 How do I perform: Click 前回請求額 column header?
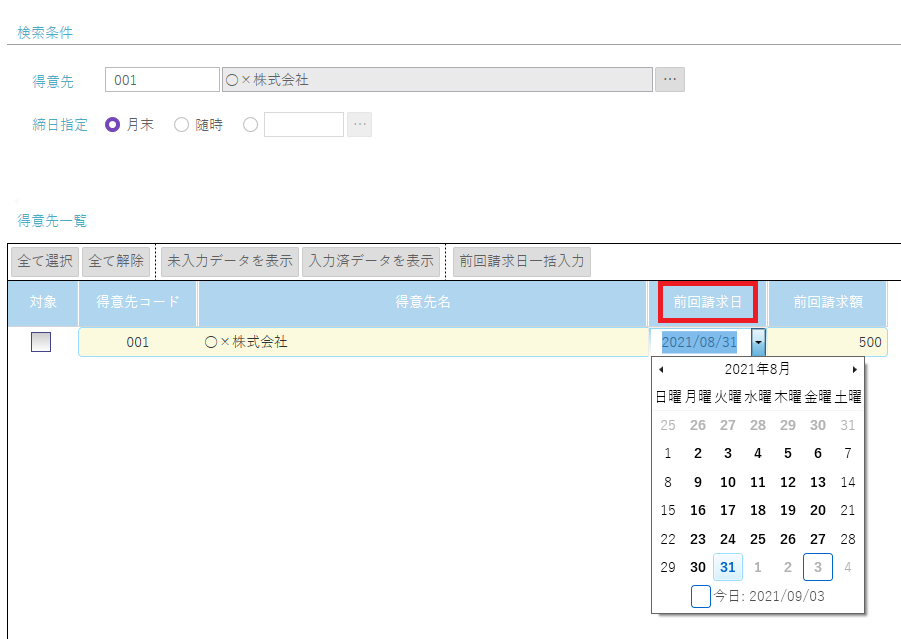click(x=828, y=302)
